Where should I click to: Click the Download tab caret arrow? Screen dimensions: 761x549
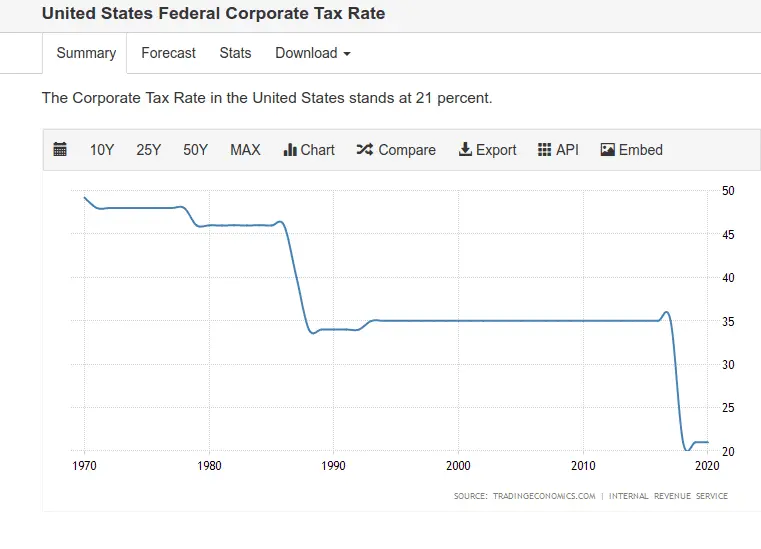coord(347,54)
